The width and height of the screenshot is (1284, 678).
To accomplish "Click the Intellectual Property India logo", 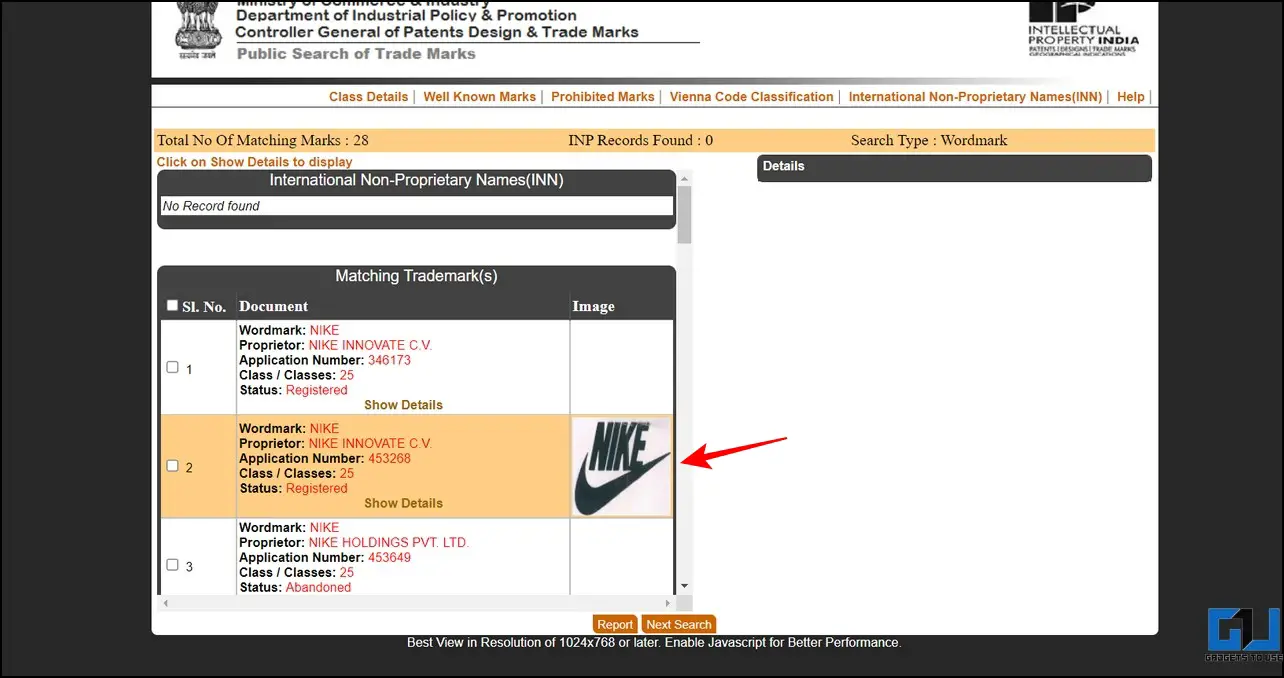I will point(1083,28).
